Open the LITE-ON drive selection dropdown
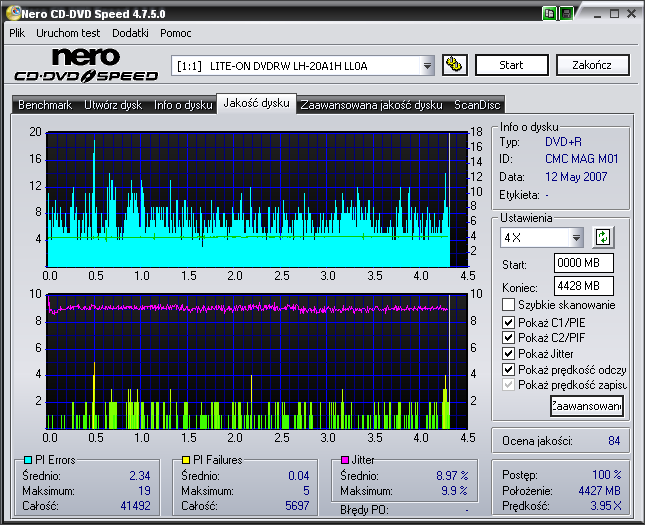Screen dimensions: 645x525 pyautogui.click(x=427, y=65)
